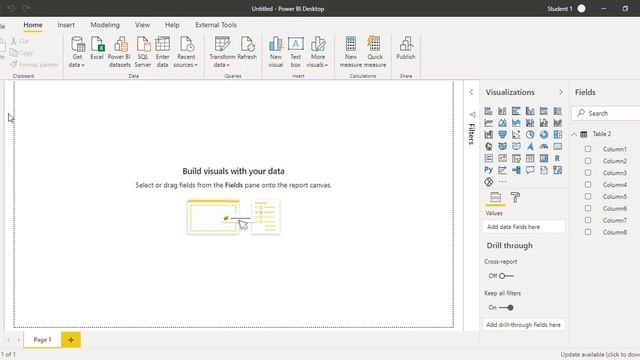Click the Publish button
This screenshot has height=360, width=640.
(406, 48)
